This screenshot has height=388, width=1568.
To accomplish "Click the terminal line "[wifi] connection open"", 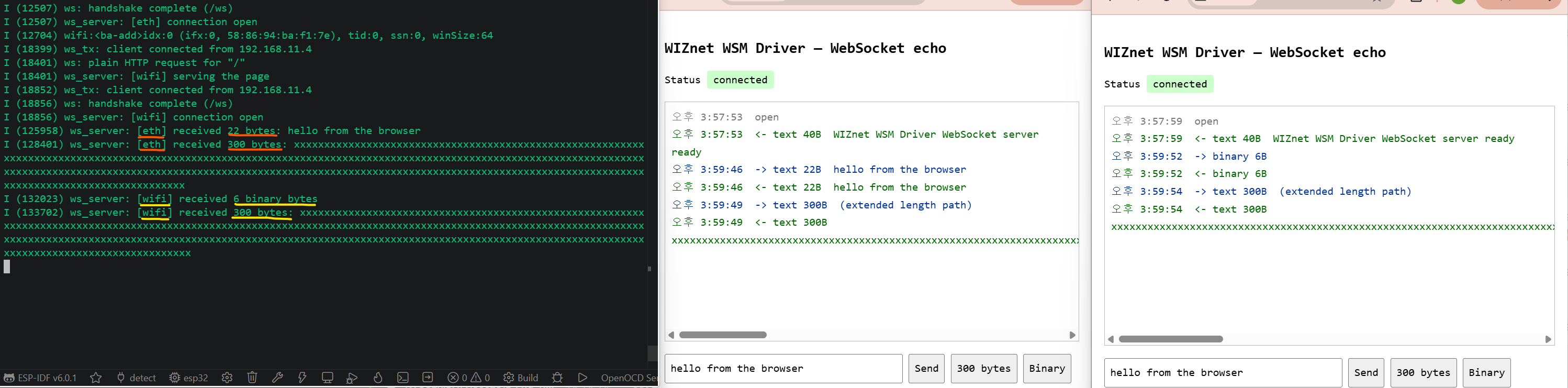I will point(133,118).
